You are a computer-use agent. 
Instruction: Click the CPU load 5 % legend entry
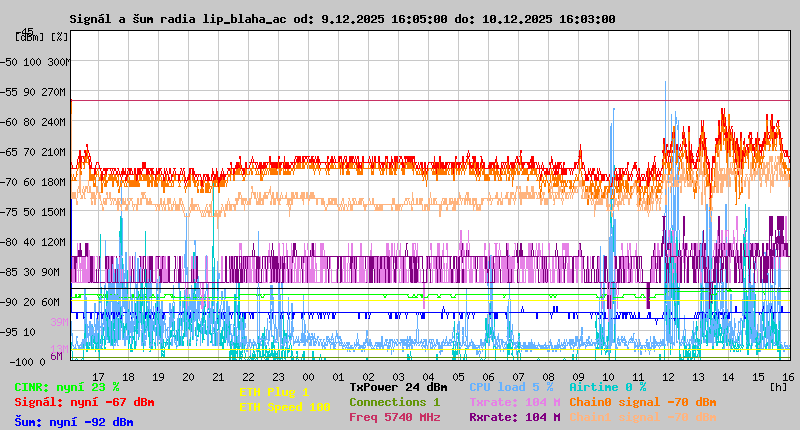[x=511, y=386]
